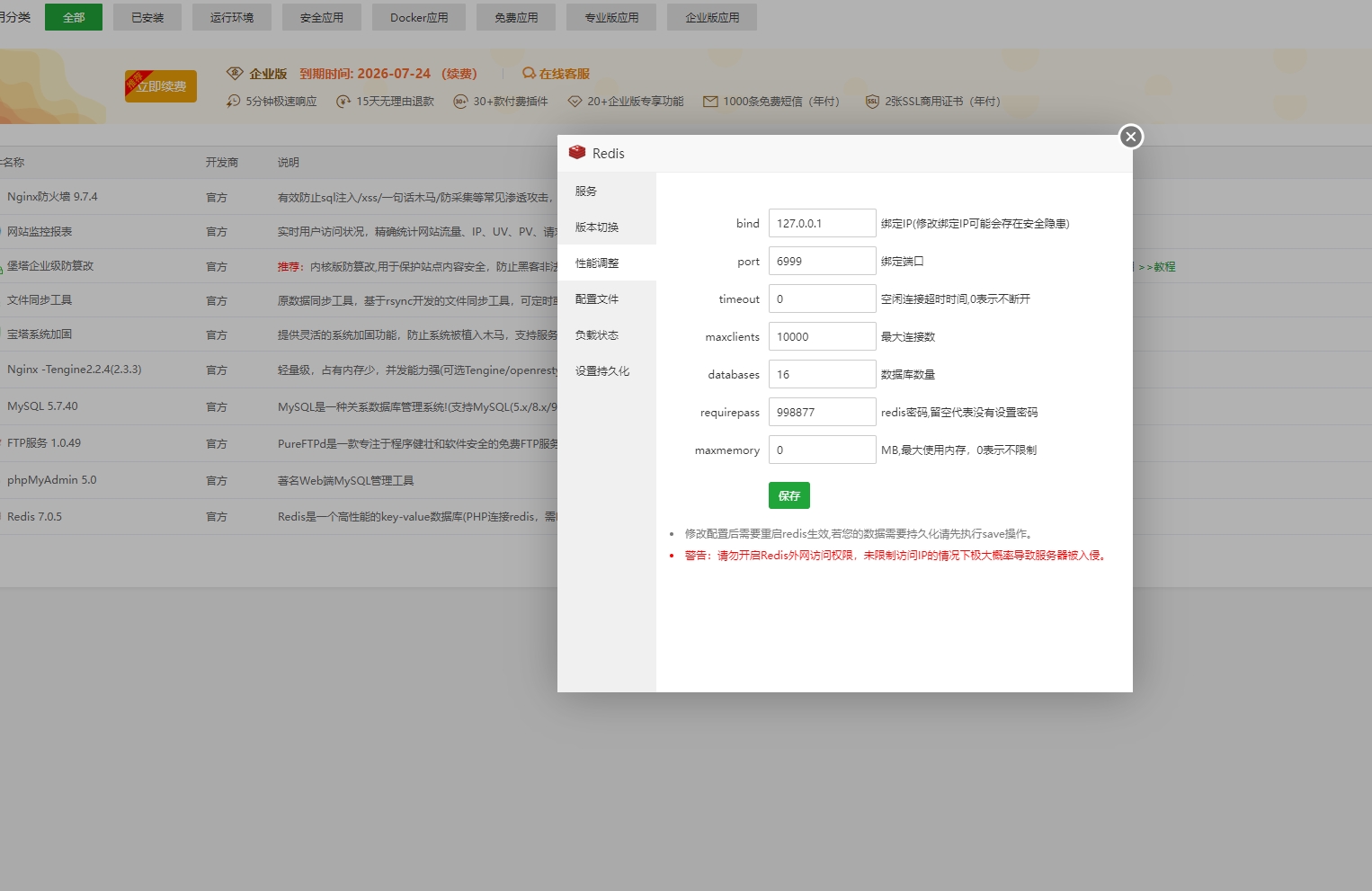
Task: Click the envelope icon beside 1000条免费短信
Action: [710, 102]
